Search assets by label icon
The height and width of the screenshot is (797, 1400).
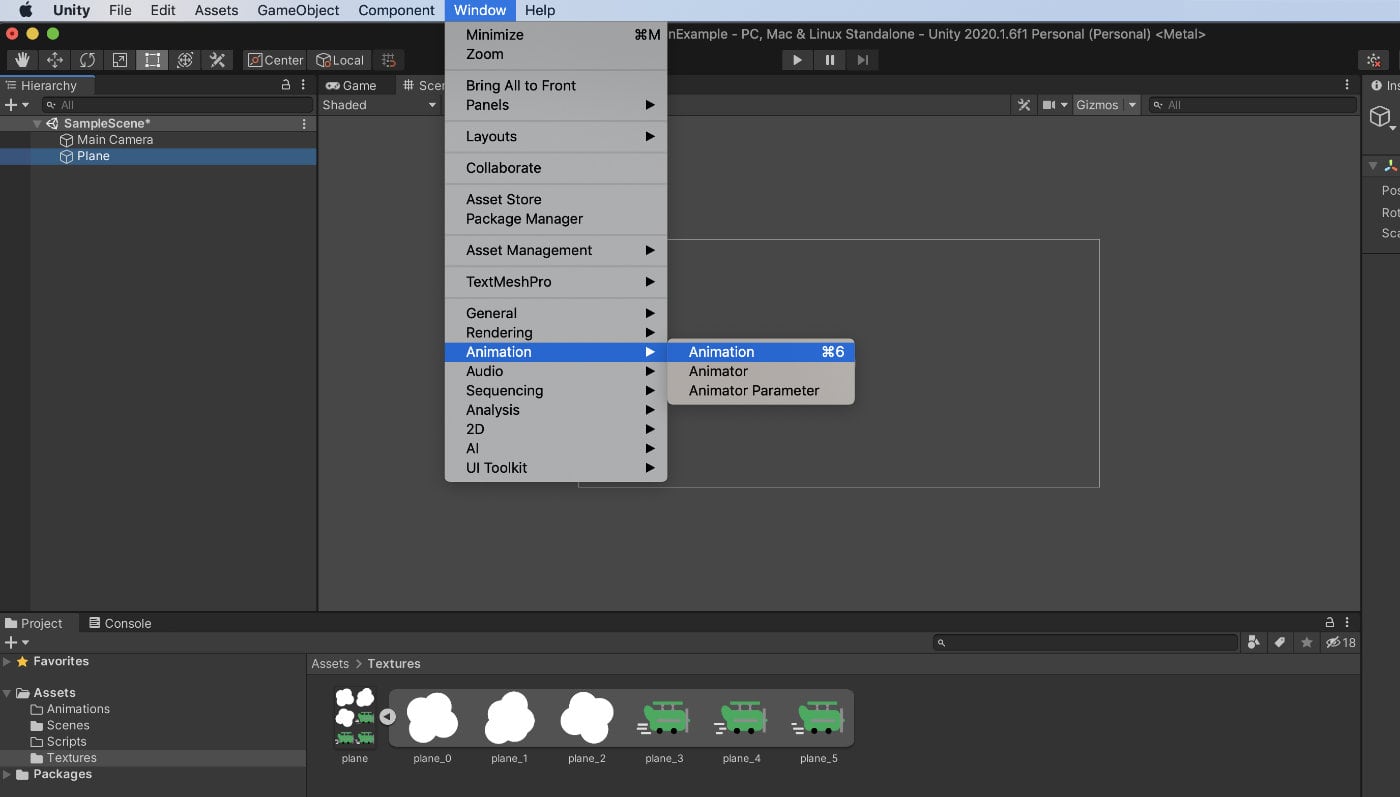click(x=1280, y=643)
